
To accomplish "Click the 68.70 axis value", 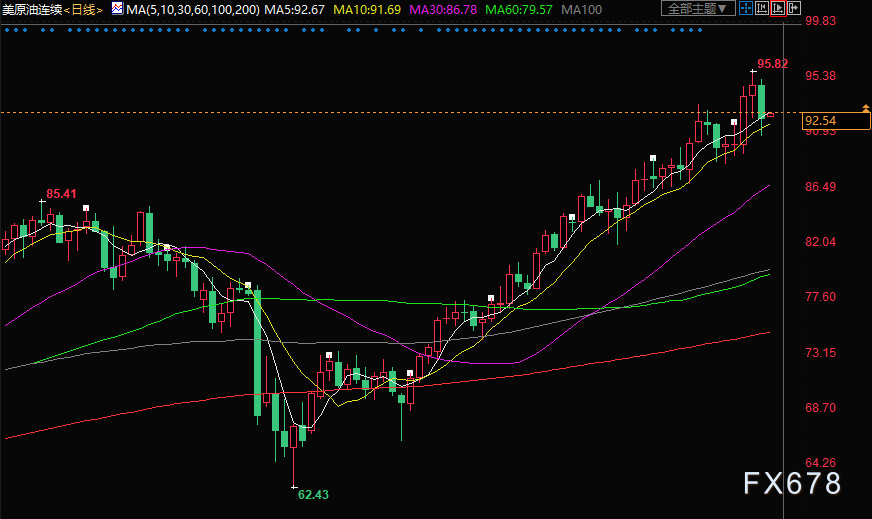I will [820, 408].
